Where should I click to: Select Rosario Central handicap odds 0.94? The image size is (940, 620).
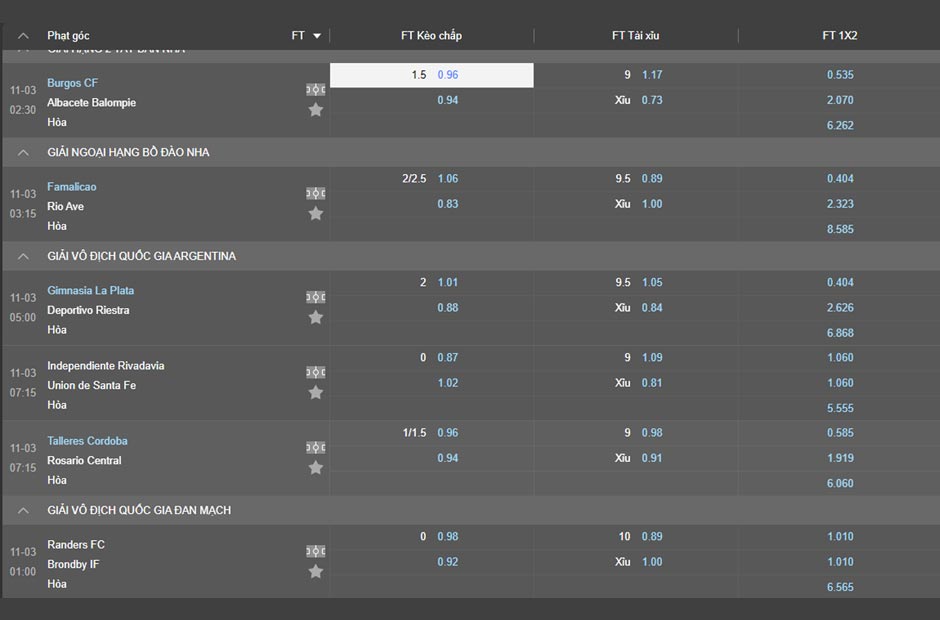click(x=448, y=458)
